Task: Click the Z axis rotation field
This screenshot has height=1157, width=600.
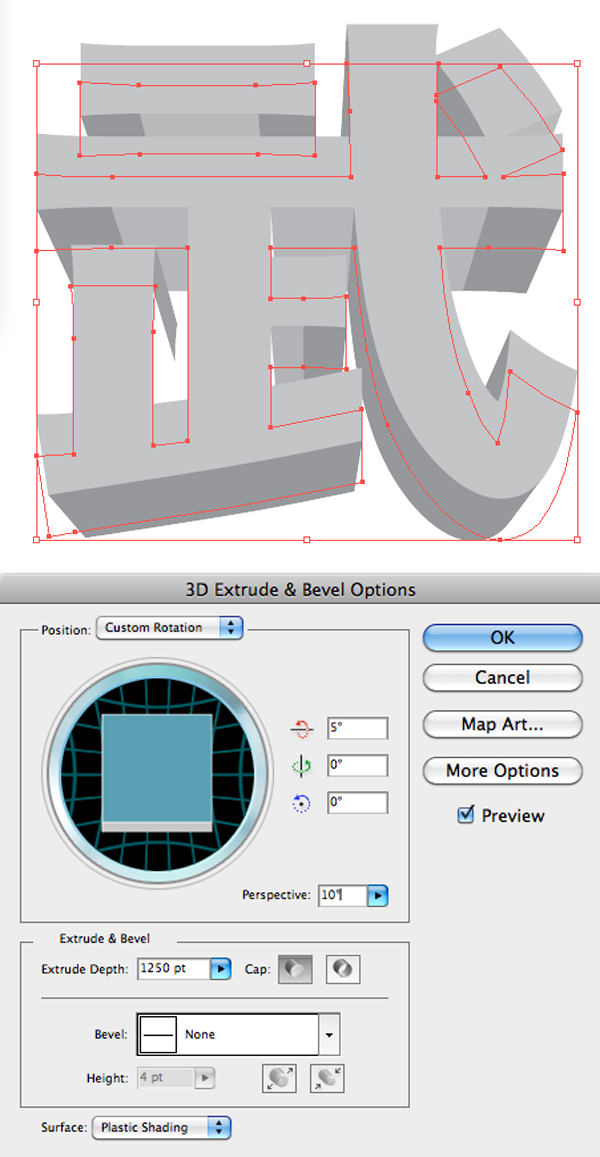Action: coord(358,803)
